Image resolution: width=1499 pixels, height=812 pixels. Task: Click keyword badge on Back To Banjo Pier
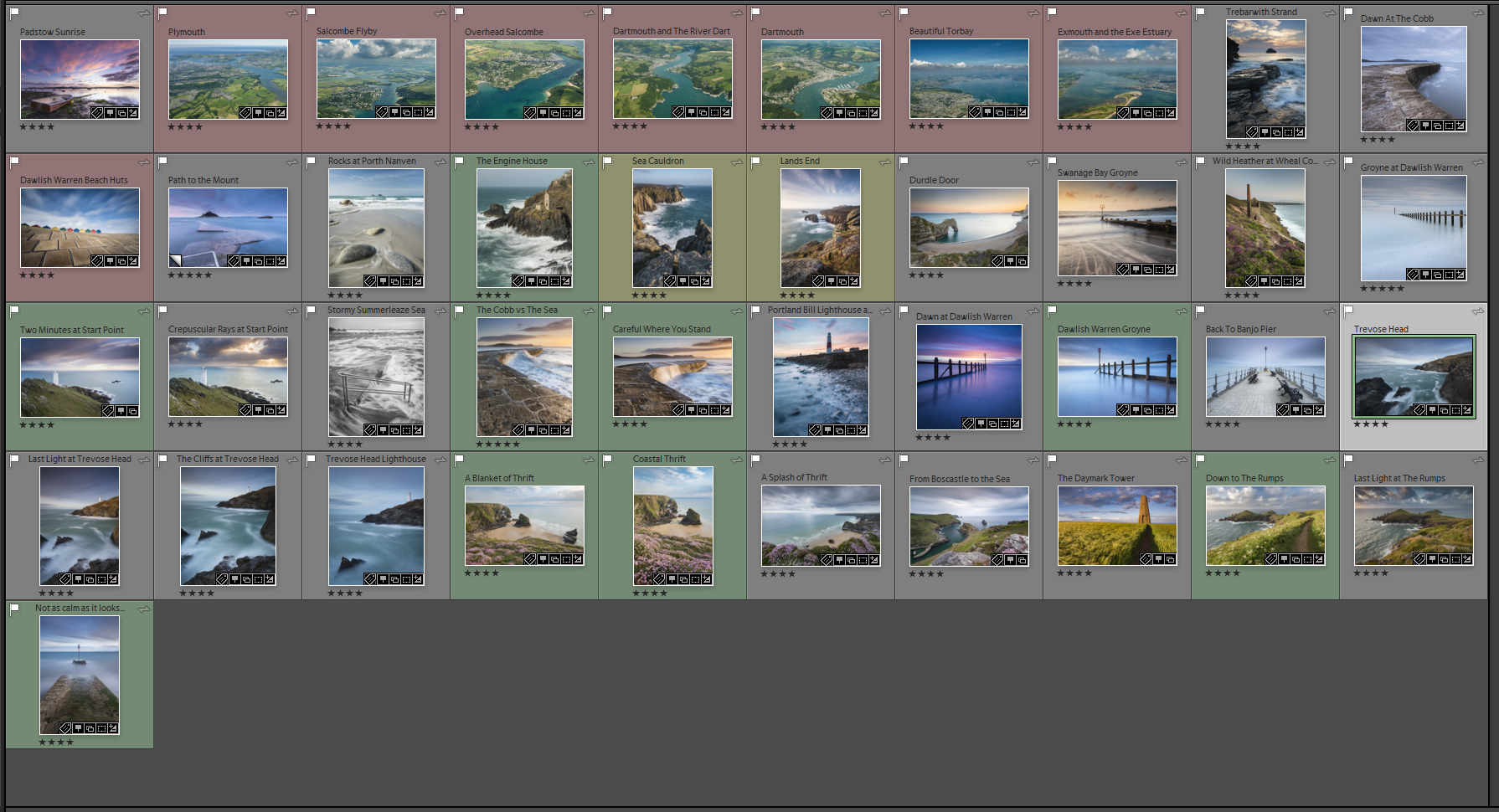tap(1283, 409)
